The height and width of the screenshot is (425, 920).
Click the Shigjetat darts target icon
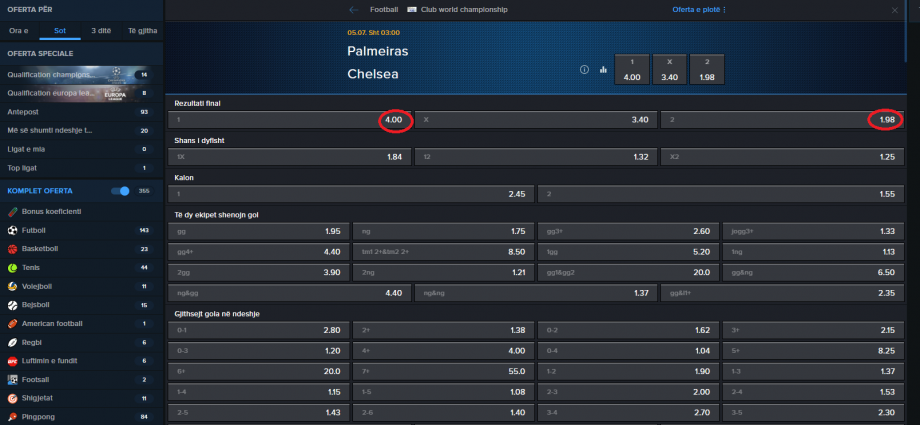(12, 398)
